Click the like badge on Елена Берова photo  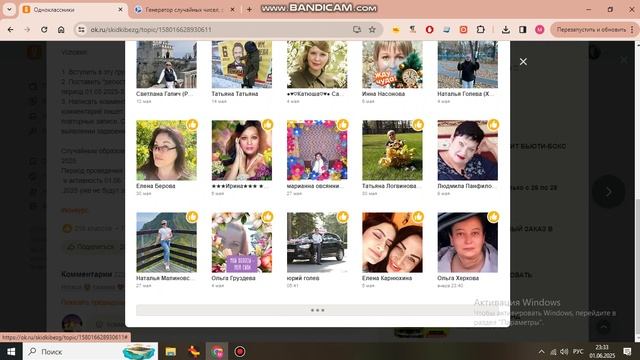point(192,124)
